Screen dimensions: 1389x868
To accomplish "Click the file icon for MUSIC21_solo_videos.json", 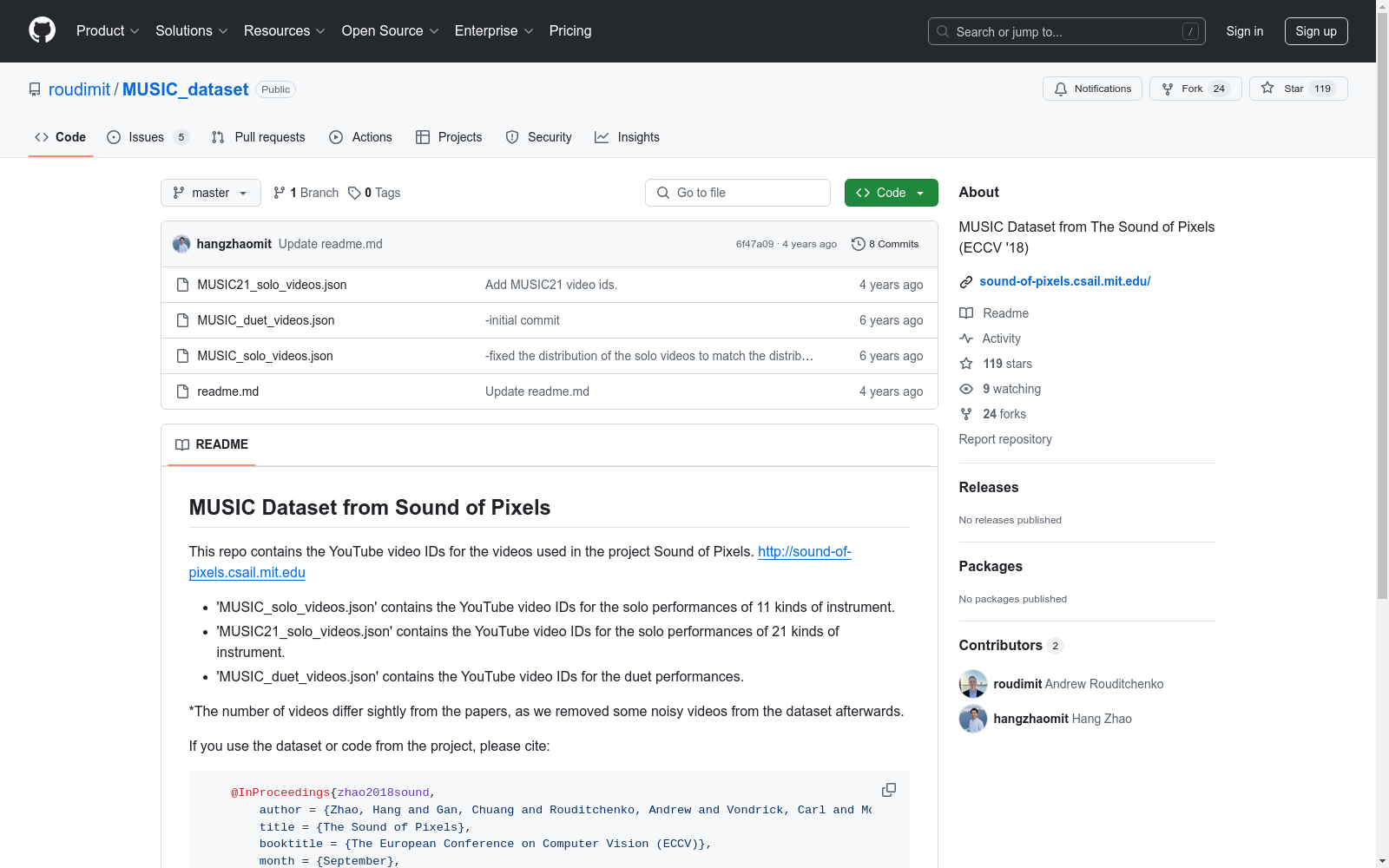I will pyautogui.click(x=182, y=285).
